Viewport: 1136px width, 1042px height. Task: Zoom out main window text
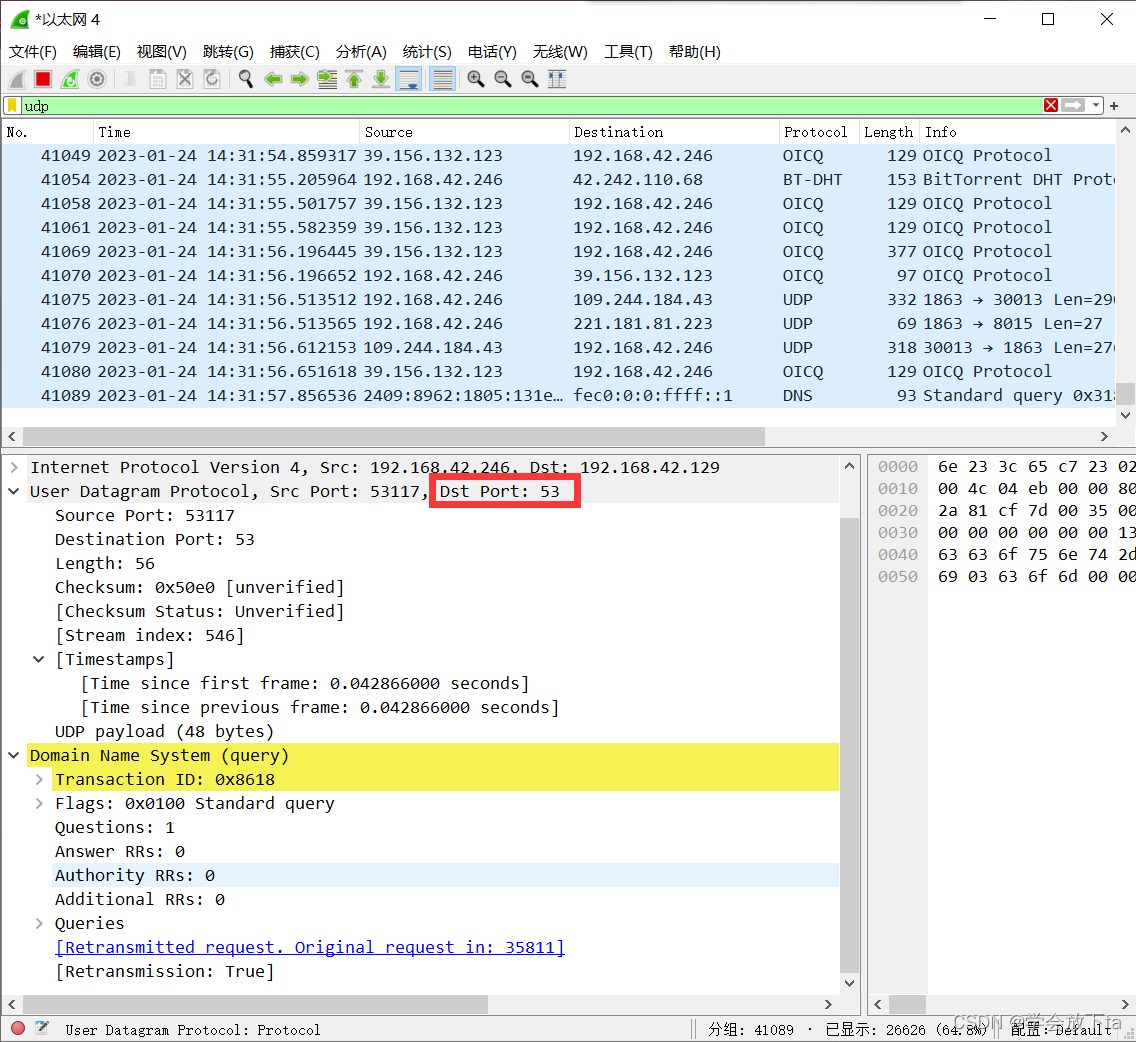[x=502, y=79]
